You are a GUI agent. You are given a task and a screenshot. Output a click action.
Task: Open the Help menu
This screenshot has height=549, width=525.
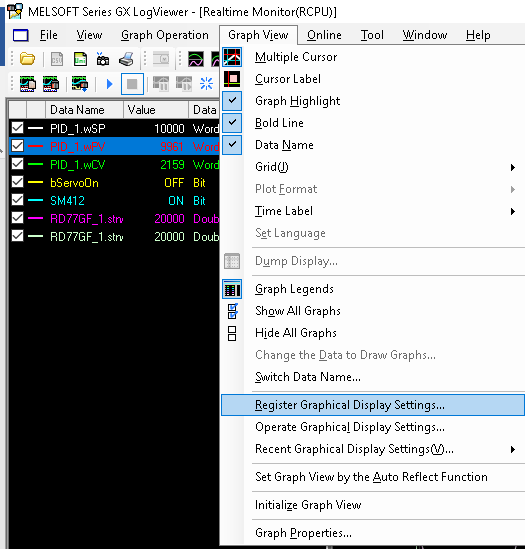478,35
